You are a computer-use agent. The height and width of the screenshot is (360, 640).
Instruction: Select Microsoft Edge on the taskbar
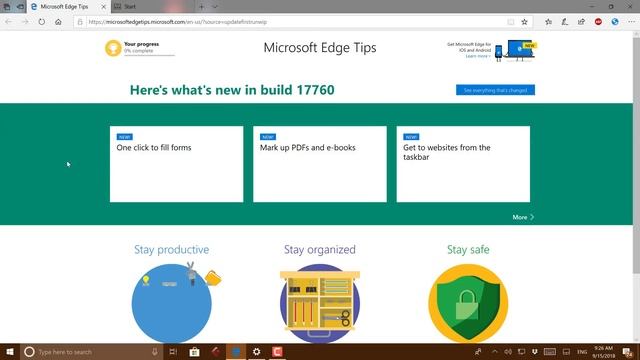click(x=236, y=351)
